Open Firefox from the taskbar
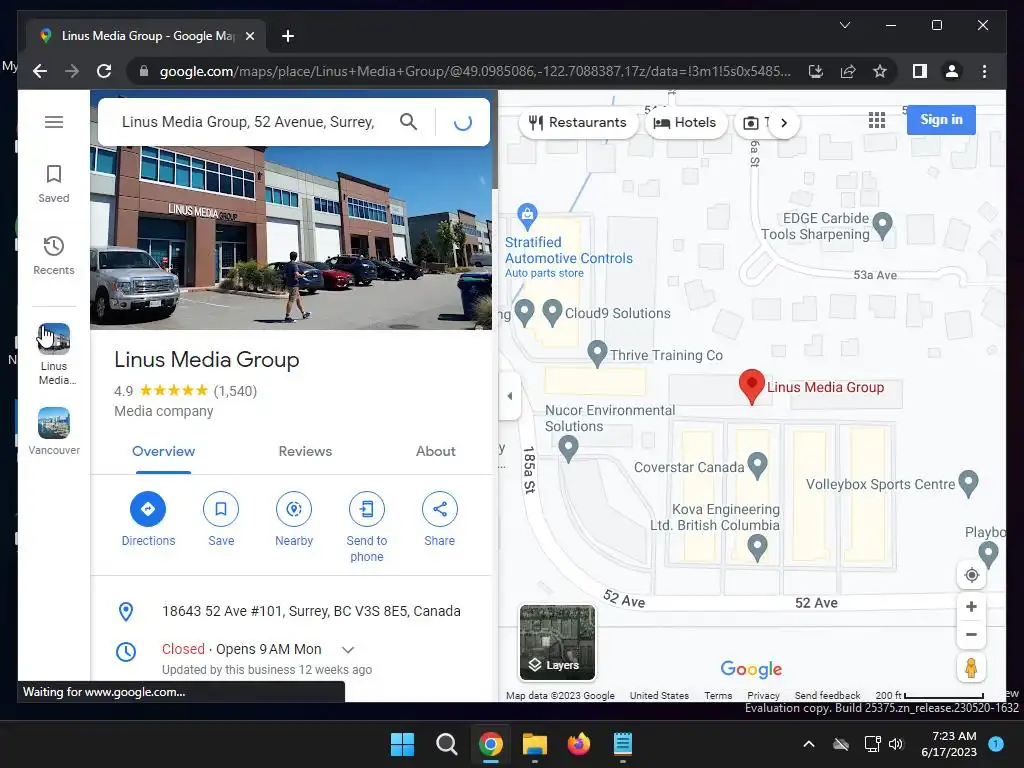1024x768 pixels. (x=579, y=744)
